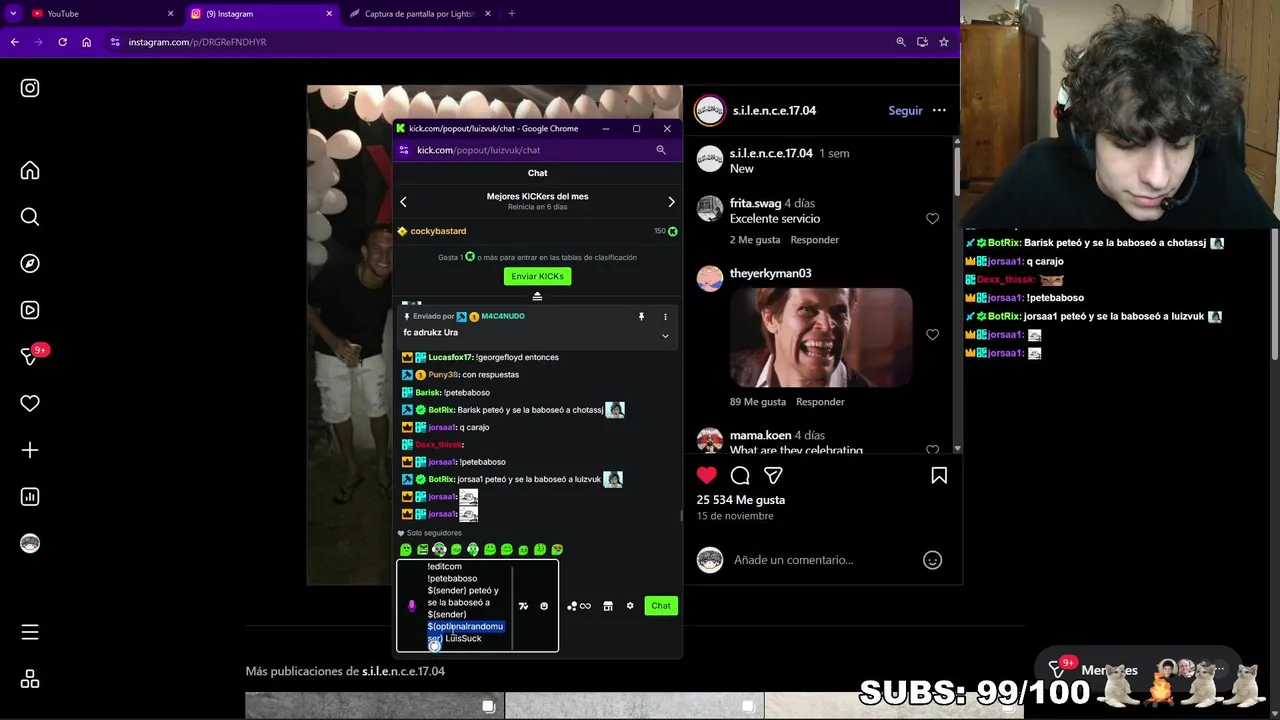Click the comment bubble icon under post

click(x=740, y=476)
